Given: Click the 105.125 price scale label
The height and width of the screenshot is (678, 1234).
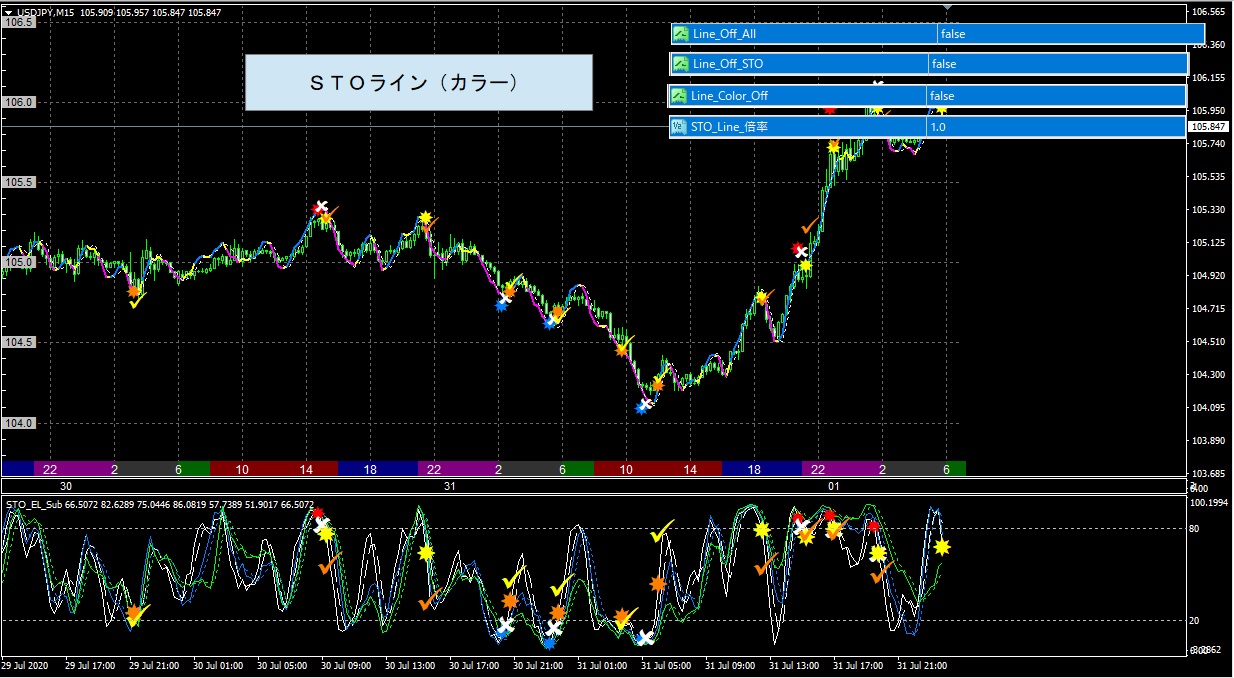Looking at the screenshot, I should point(1209,243).
